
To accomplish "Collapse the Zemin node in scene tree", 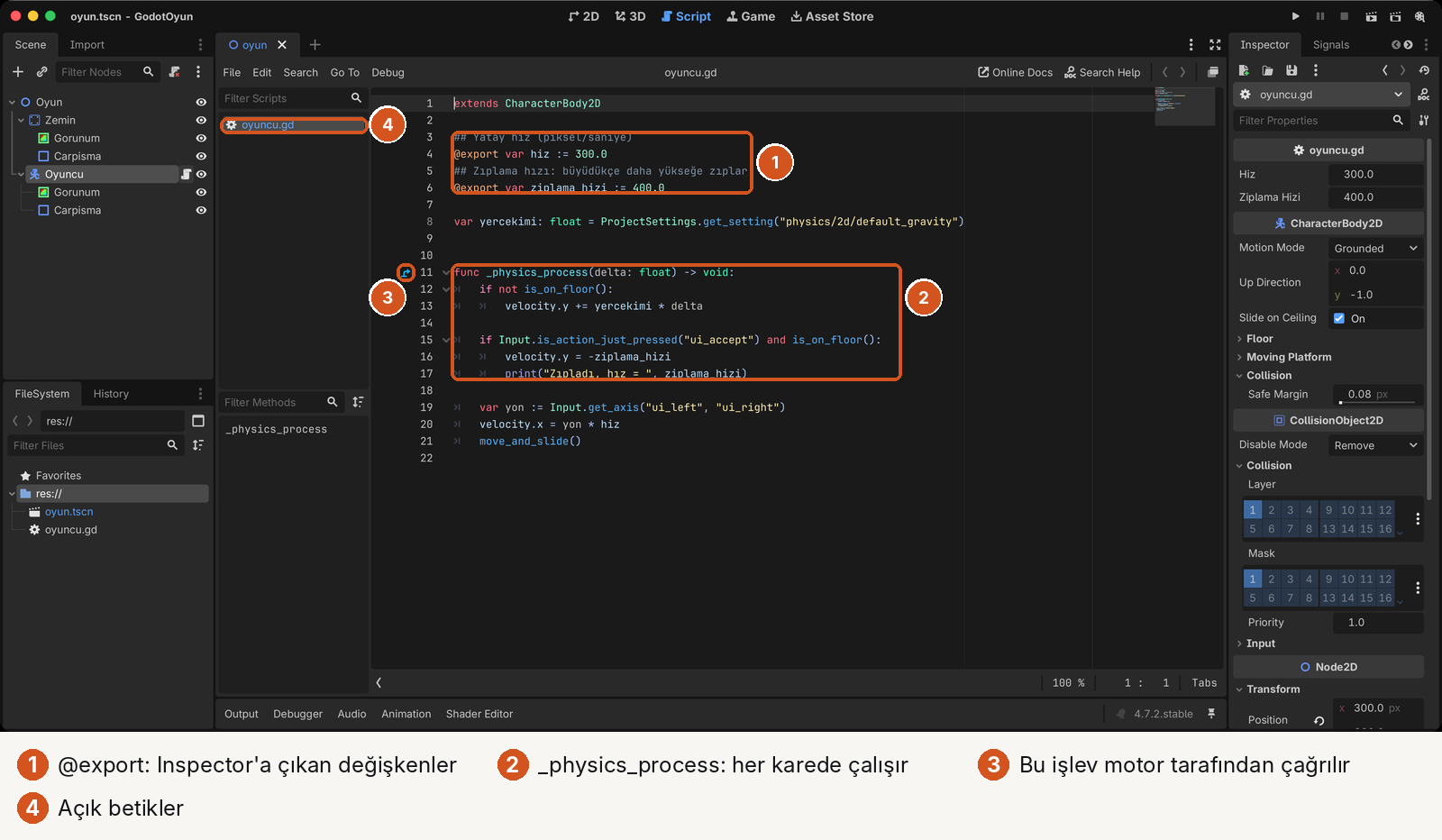I will click(x=22, y=121).
